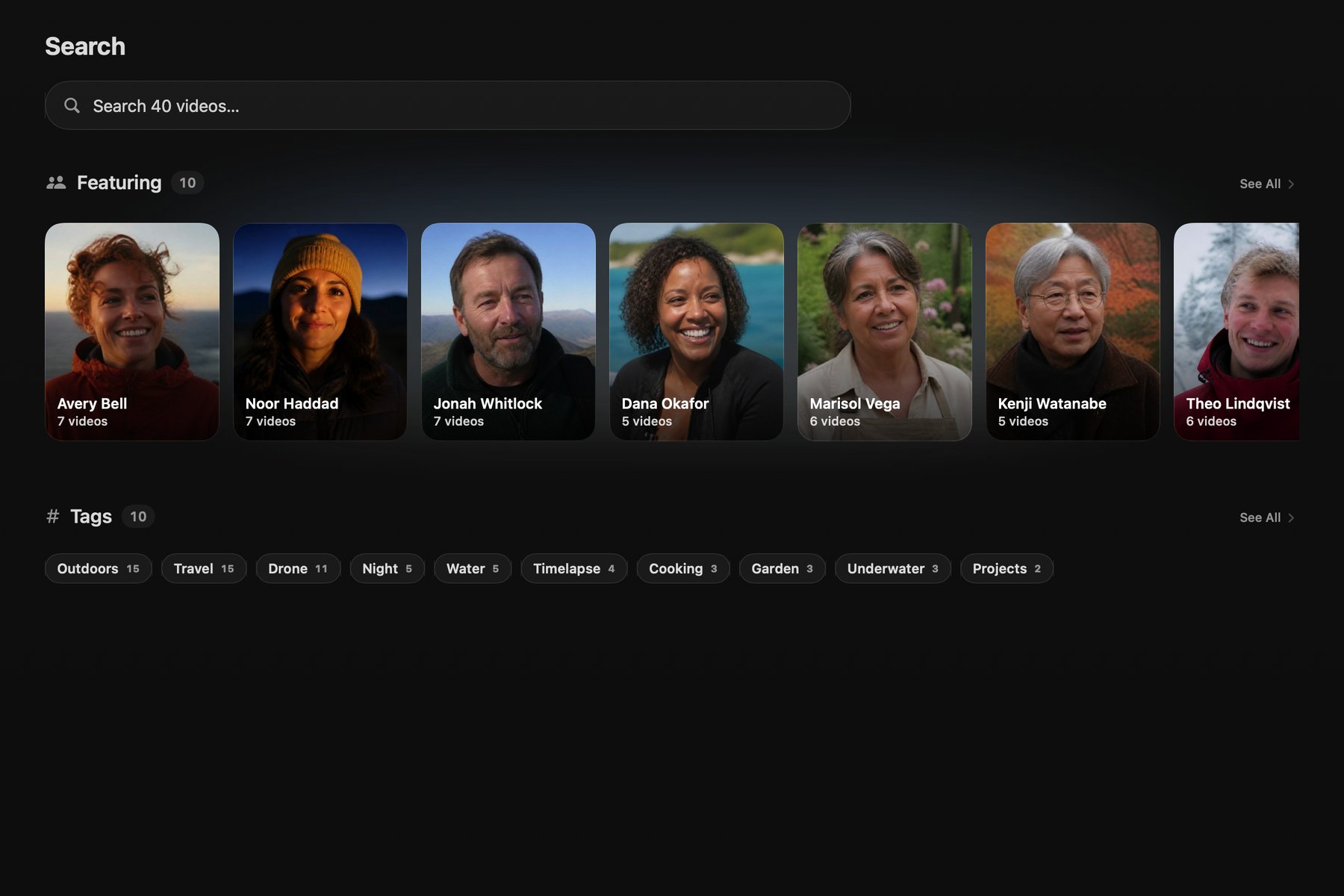Focus the Search 40 videos field
The width and height of the screenshot is (1344, 896).
point(448,105)
